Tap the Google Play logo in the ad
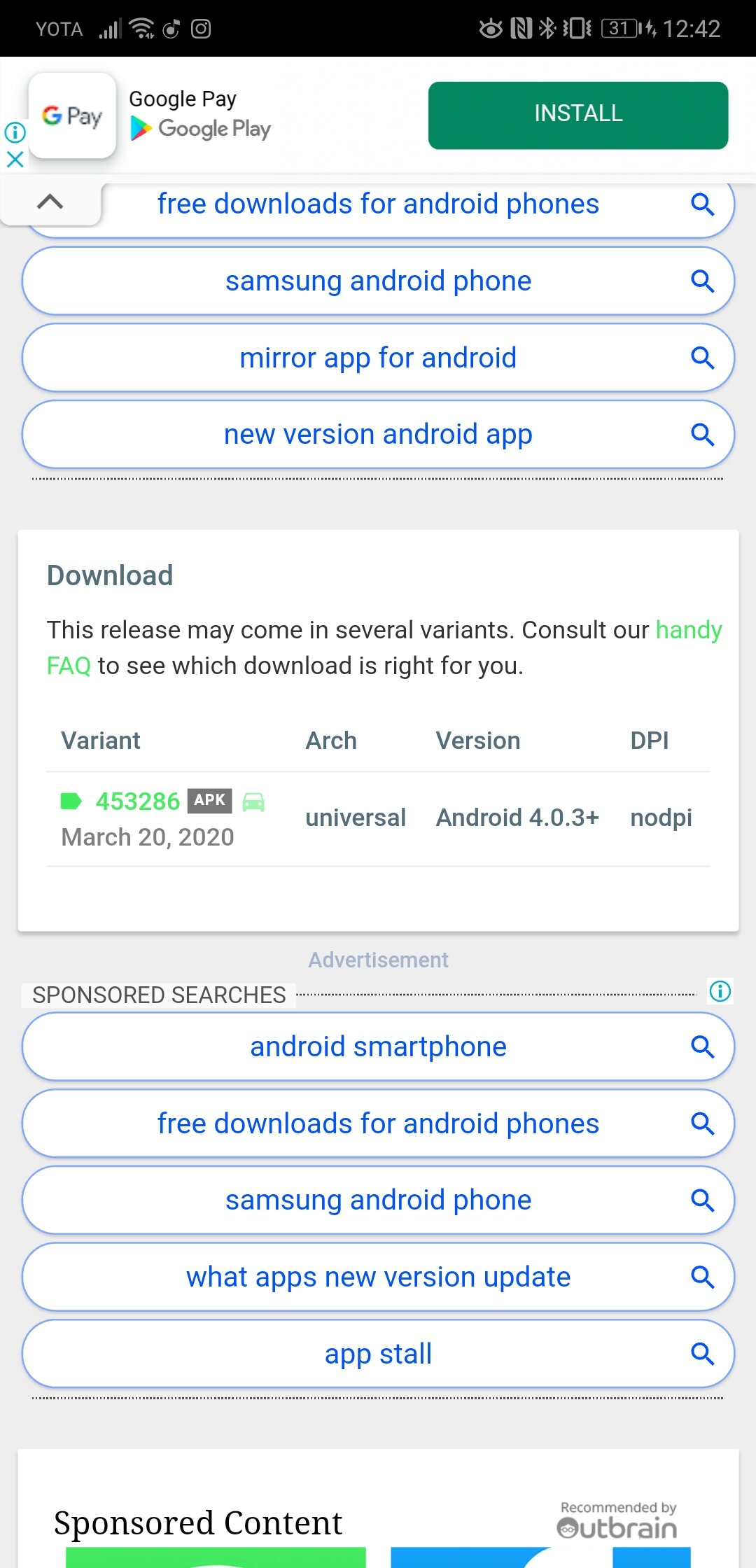 (x=201, y=128)
